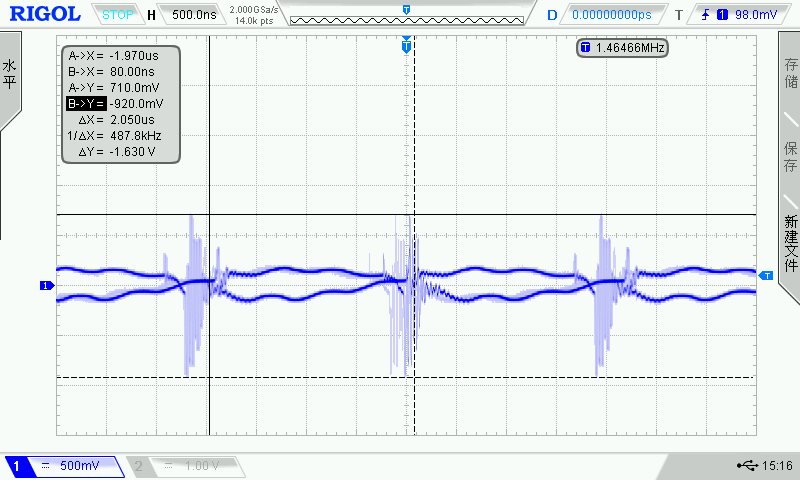Click the channel 1 number badge at bottom
The width and height of the screenshot is (800, 480).
click(x=16, y=466)
